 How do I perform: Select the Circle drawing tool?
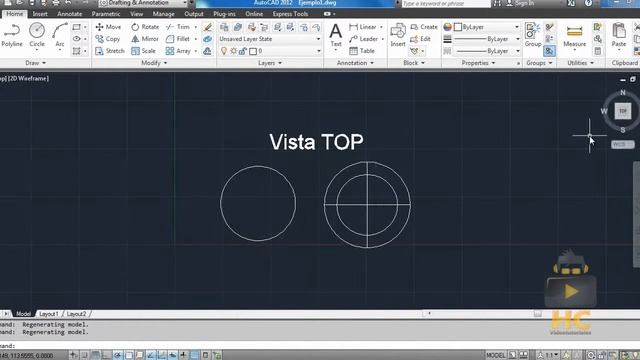(x=37, y=35)
